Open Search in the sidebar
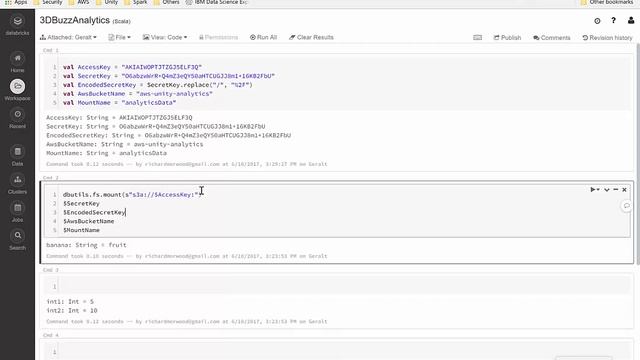Viewport: 640px width, 360px height. point(17,240)
